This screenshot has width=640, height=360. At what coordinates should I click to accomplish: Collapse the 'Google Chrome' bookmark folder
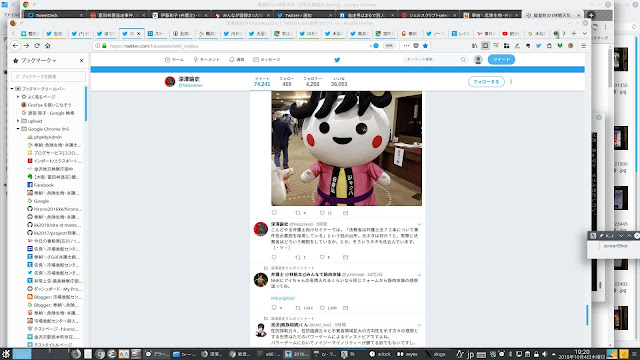(x=18, y=129)
